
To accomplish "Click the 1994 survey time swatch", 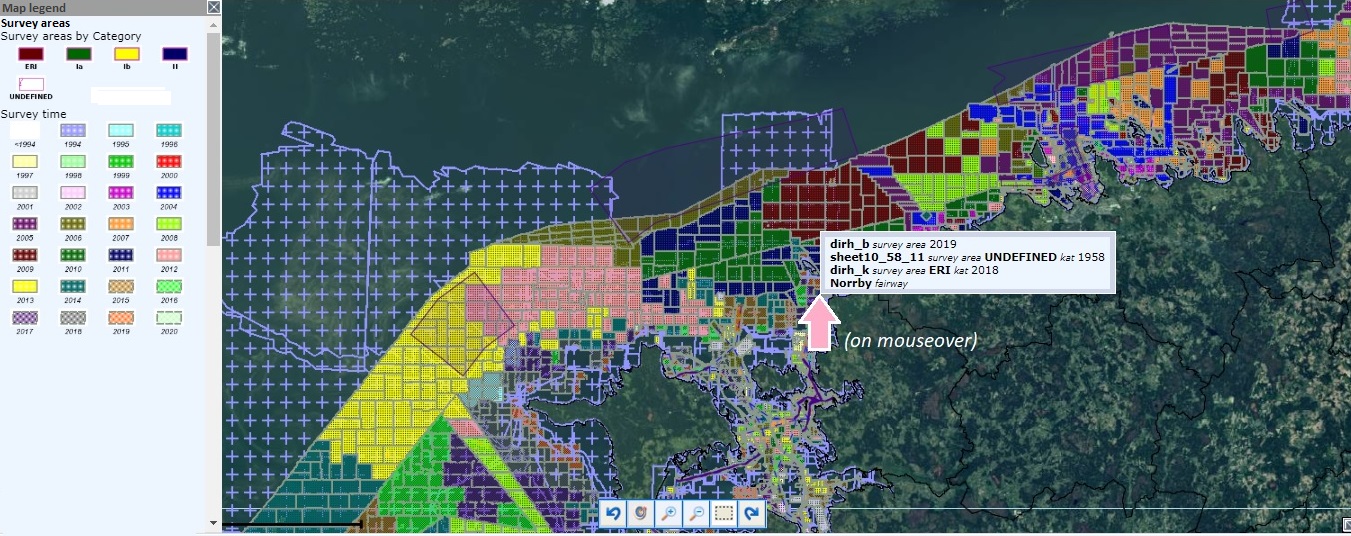I will point(73,131).
